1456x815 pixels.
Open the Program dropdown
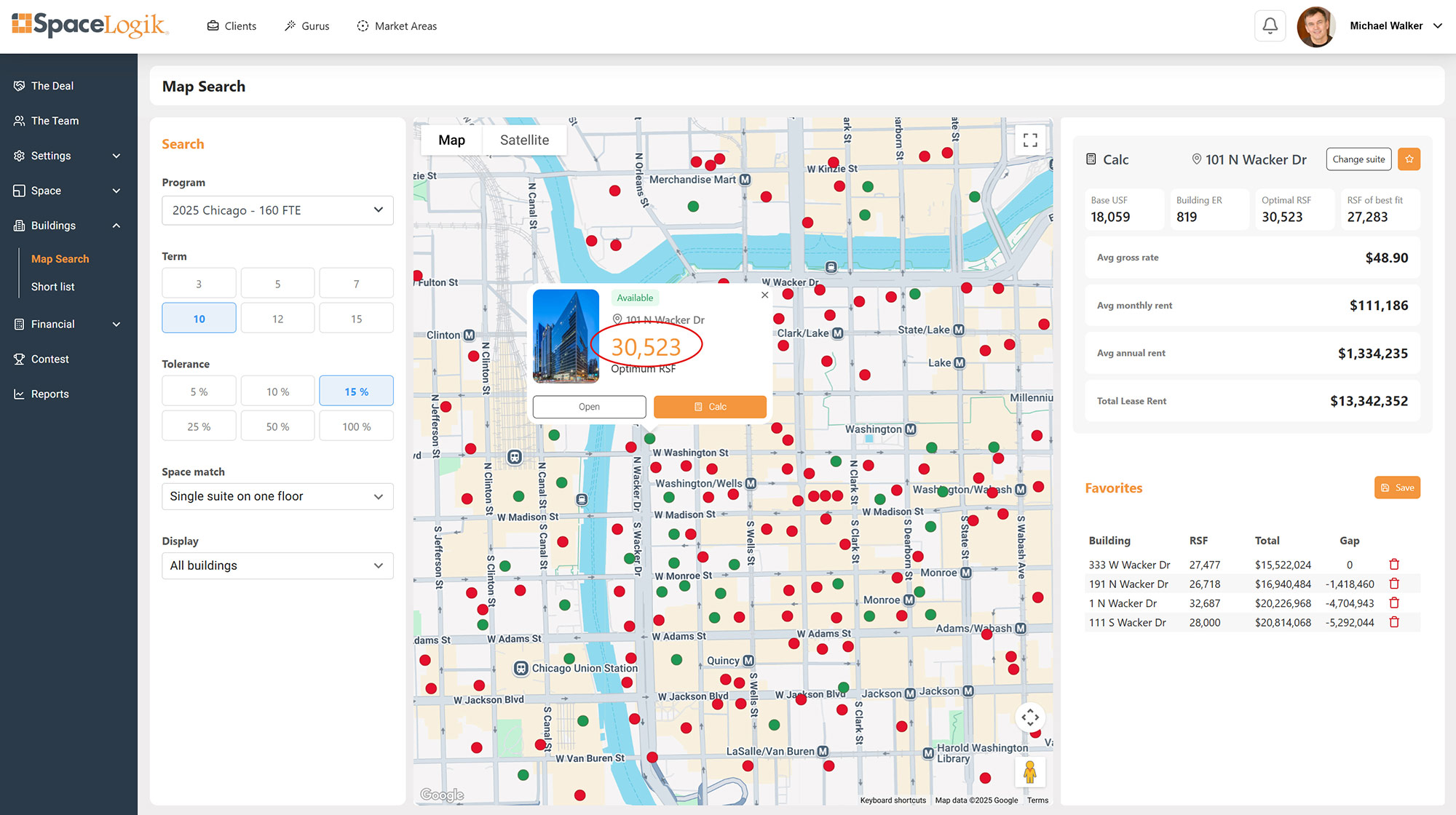click(x=277, y=210)
